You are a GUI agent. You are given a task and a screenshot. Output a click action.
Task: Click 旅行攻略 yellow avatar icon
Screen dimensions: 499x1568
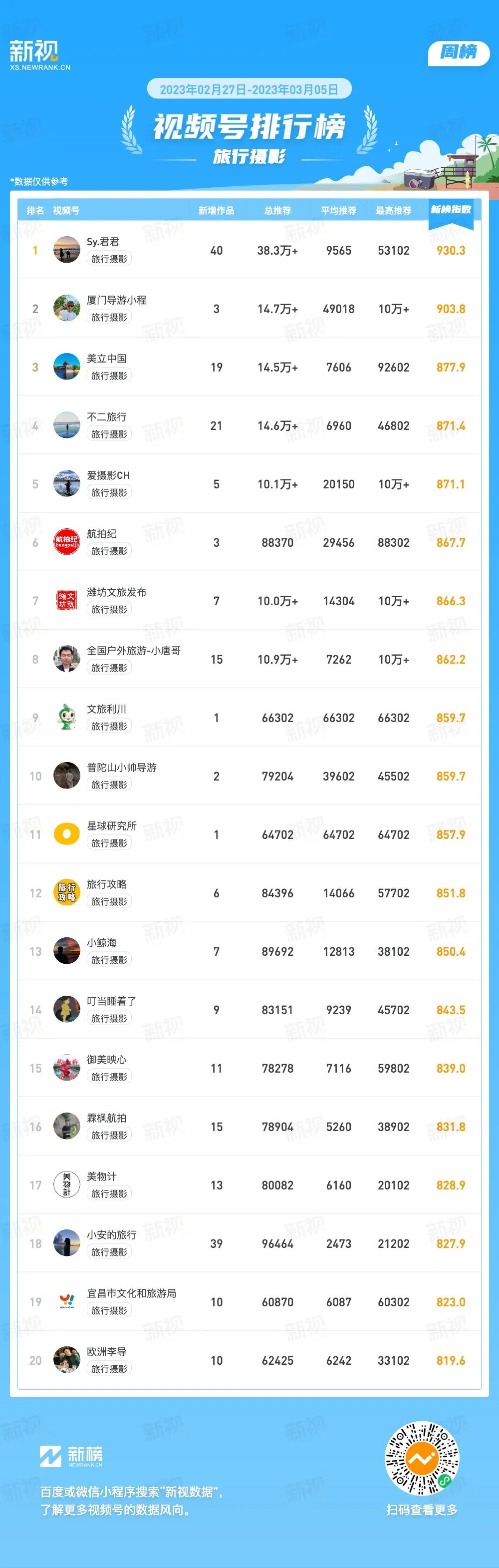[x=67, y=893]
